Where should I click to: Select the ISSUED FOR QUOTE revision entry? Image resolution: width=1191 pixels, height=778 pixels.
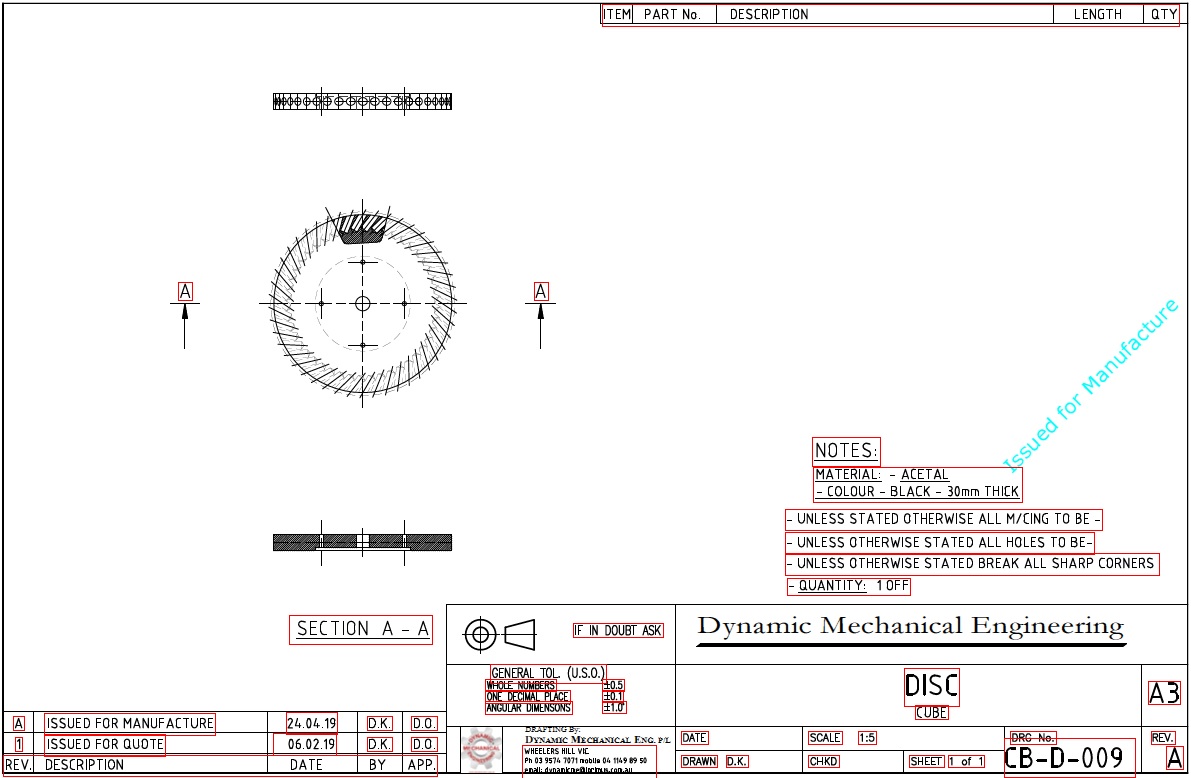[x=105, y=744]
